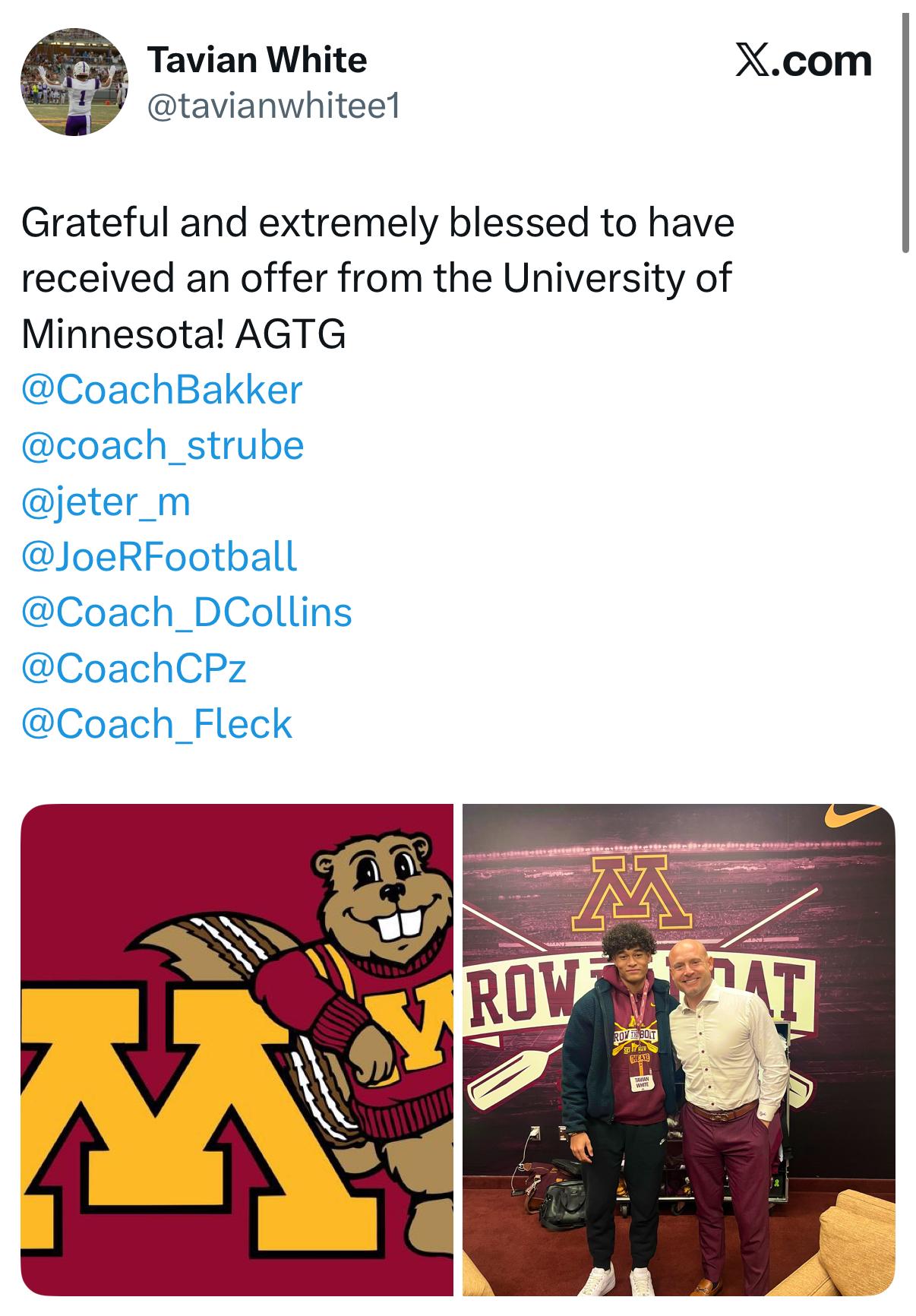
Task: Open the @CoachBakker mention
Action: pyautogui.click(x=162, y=390)
